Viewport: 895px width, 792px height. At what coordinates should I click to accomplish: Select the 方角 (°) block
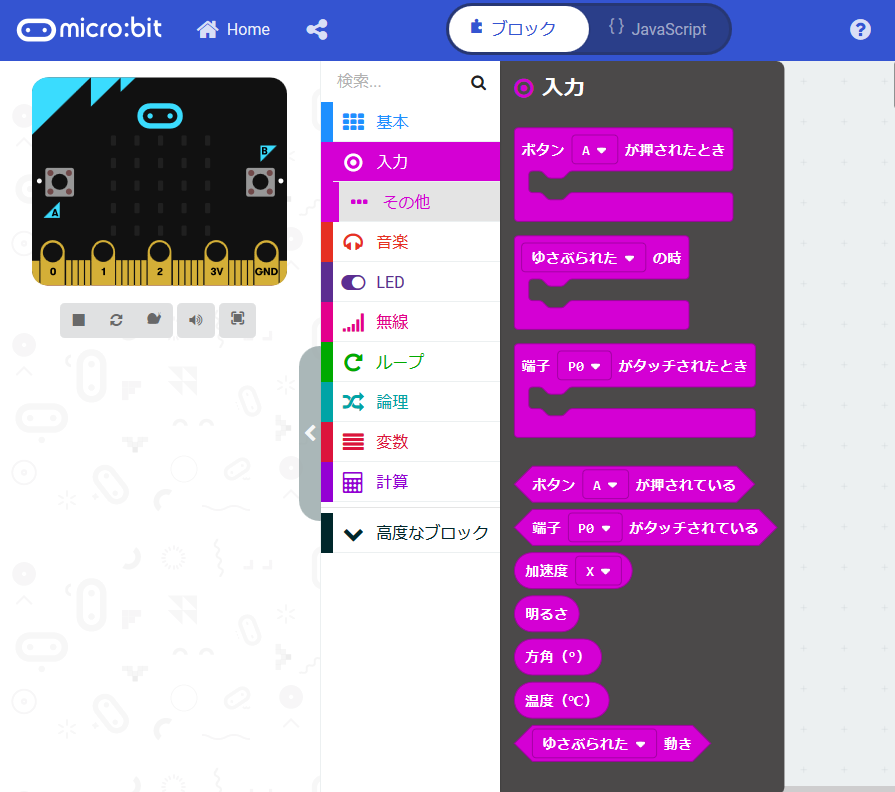coord(557,657)
